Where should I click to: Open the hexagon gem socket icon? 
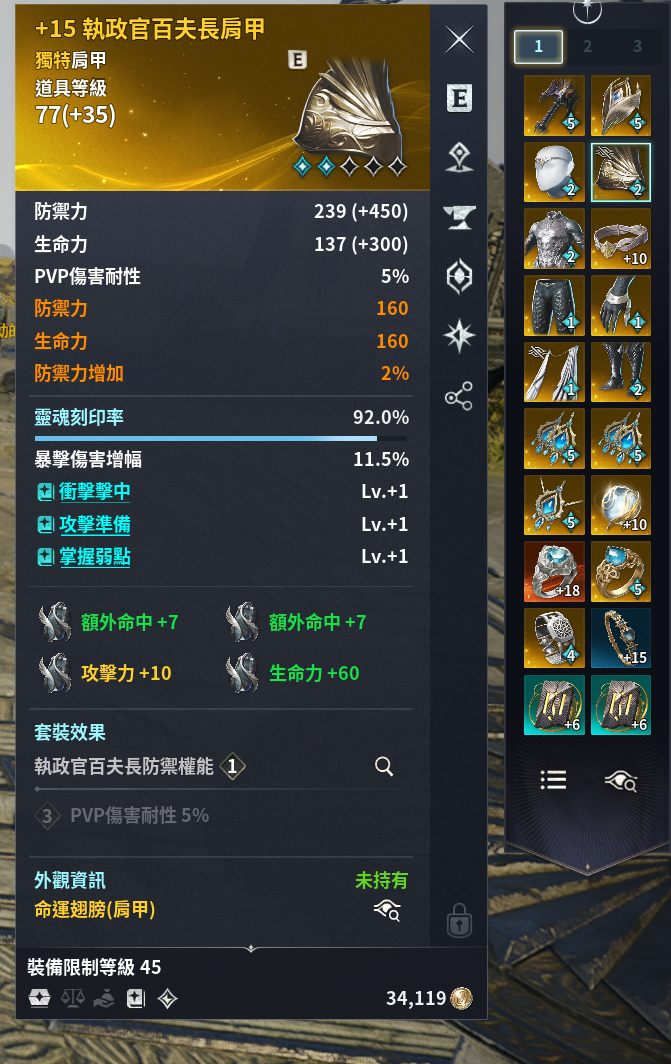[x=459, y=276]
